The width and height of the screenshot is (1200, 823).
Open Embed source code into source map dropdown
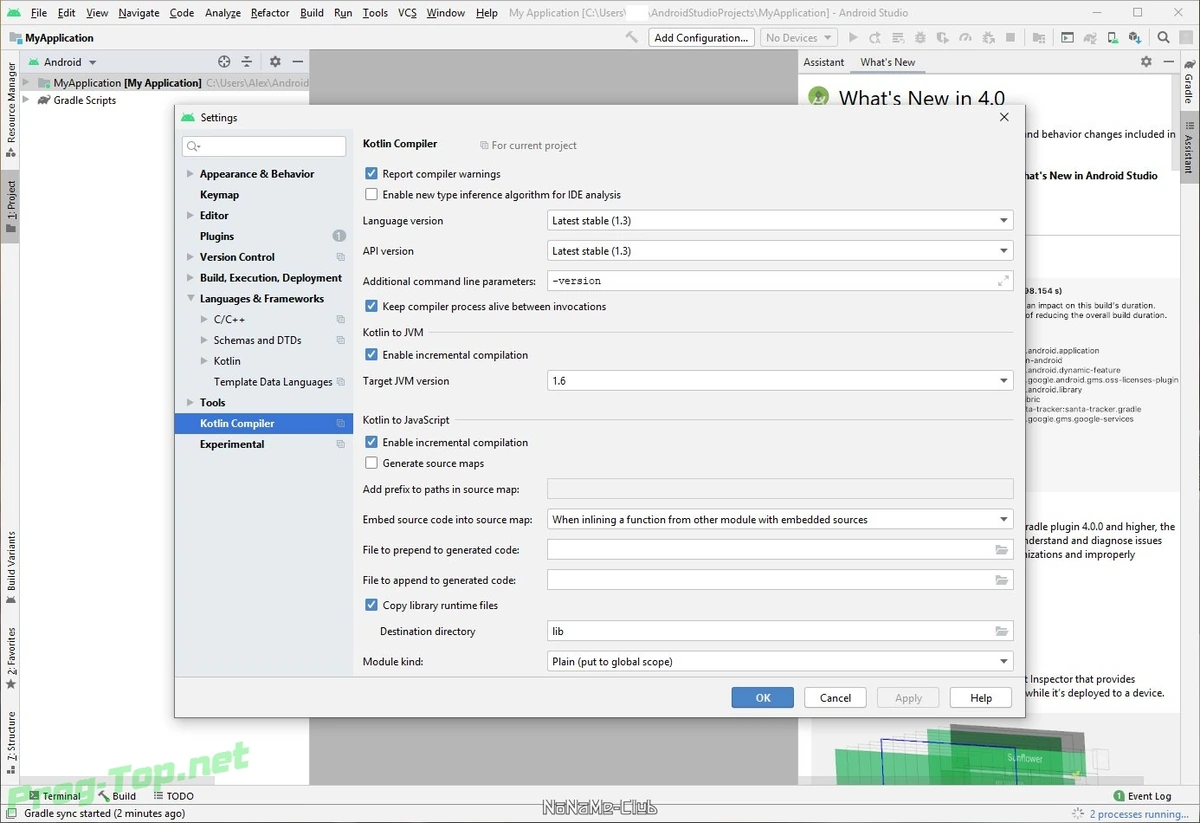(780, 520)
